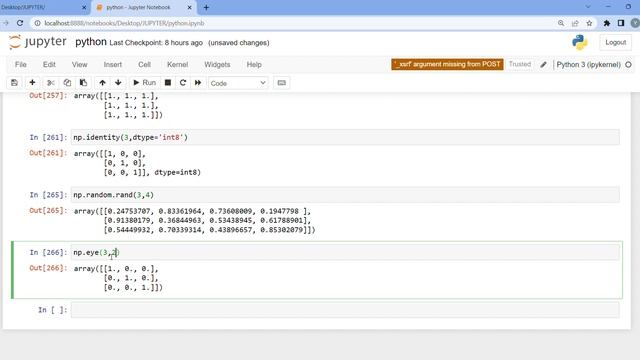Open the View menu

pyautogui.click(x=80, y=64)
